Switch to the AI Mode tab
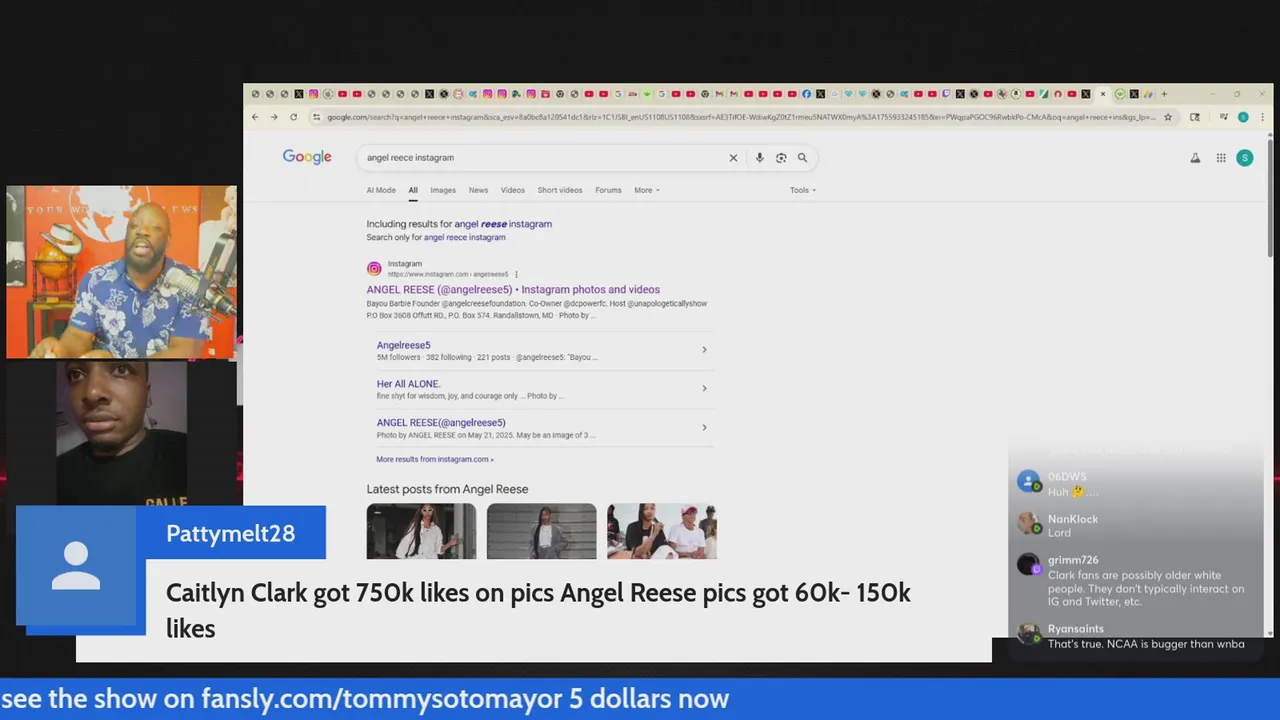Screen dimensions: 1280x720 pos(381,190)
